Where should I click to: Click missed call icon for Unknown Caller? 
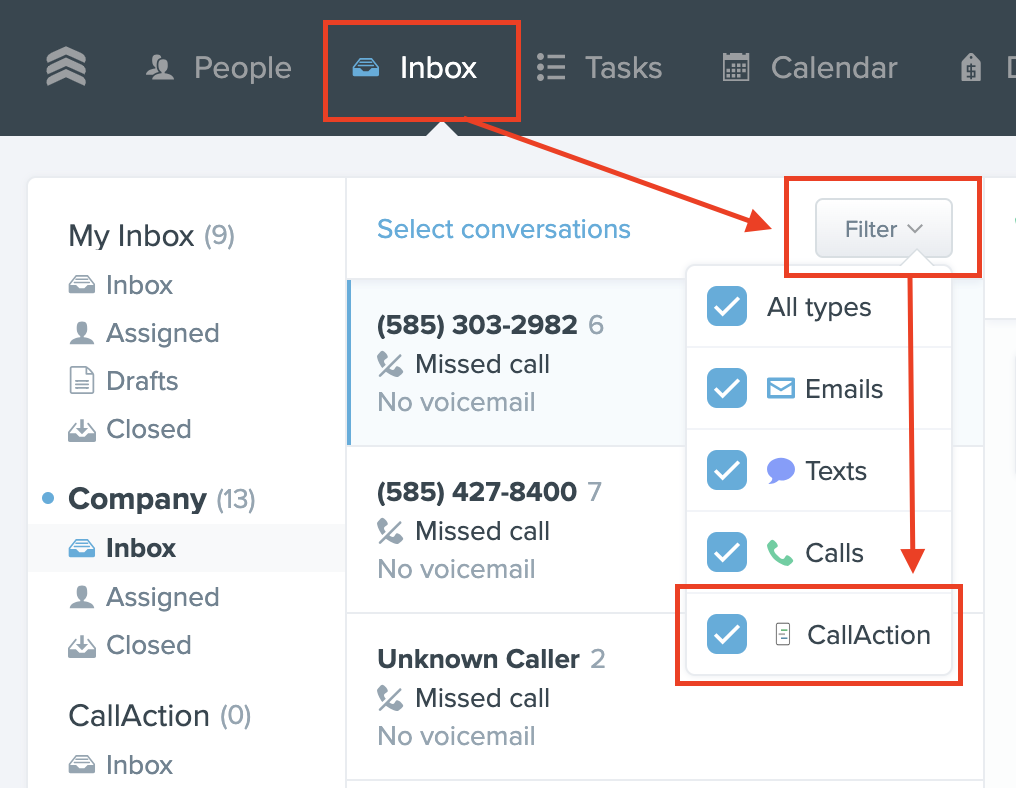pyautogui.click(x=390, y=699)
